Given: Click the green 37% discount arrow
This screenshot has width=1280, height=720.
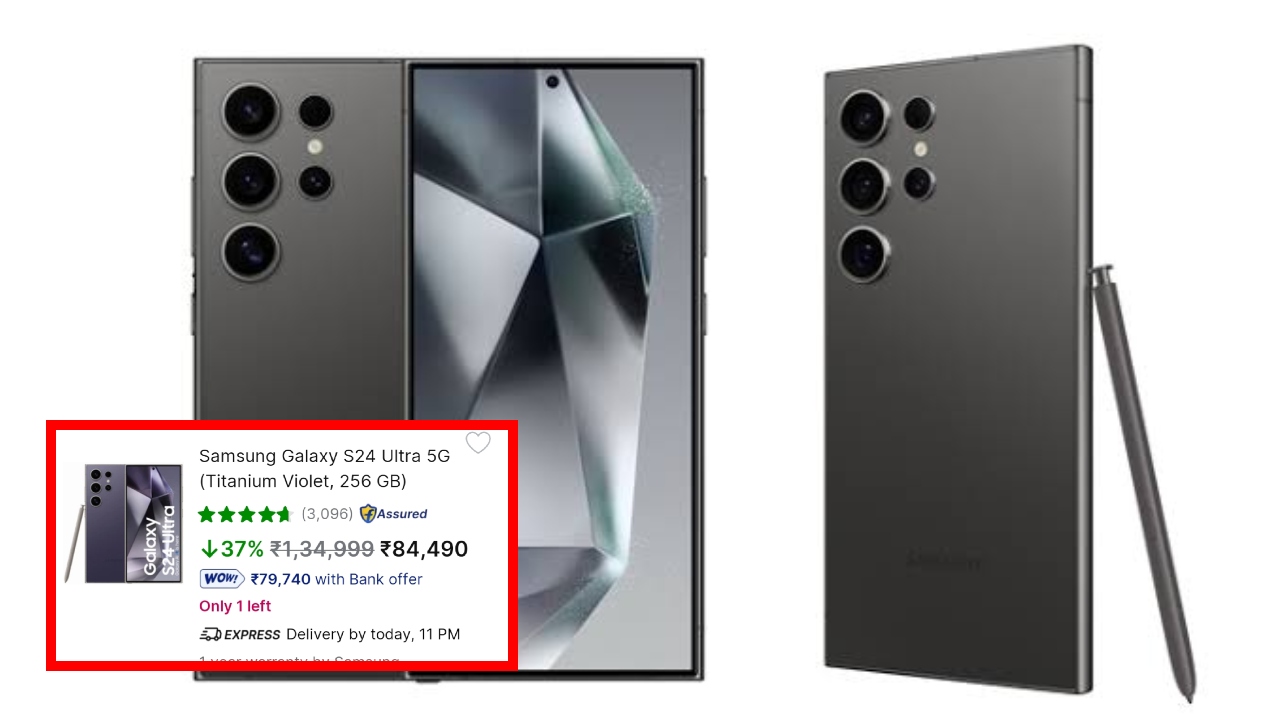Looking at the screenshot, I should coord(209,548).
